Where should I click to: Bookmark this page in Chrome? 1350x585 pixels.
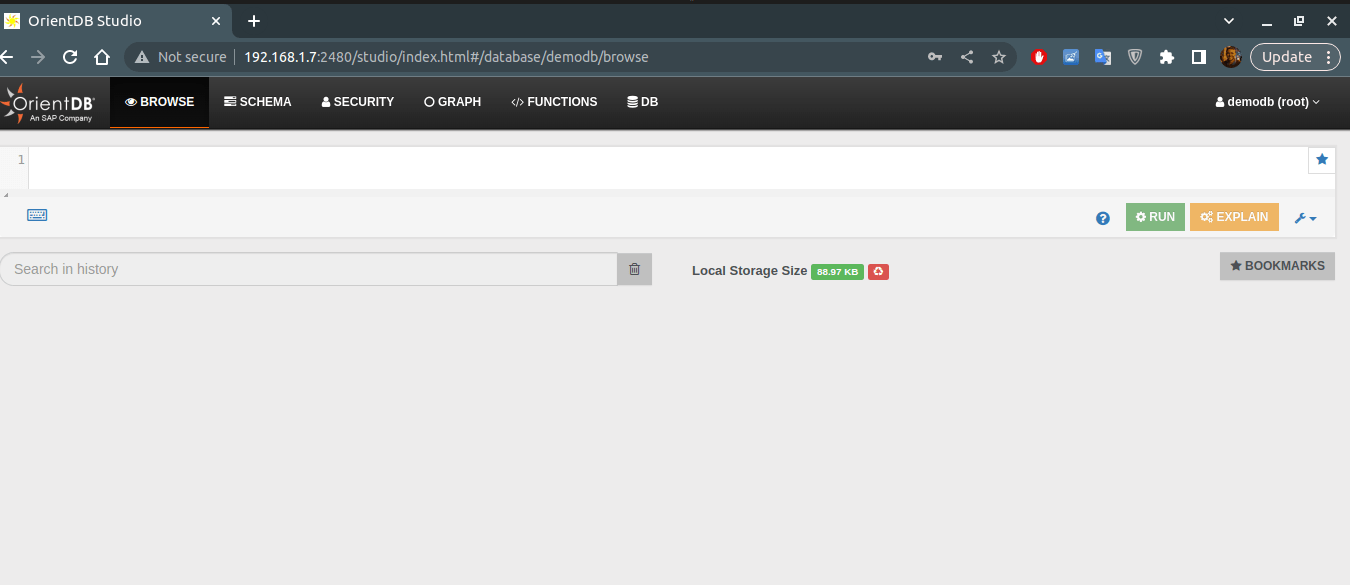tap(999, 57)
